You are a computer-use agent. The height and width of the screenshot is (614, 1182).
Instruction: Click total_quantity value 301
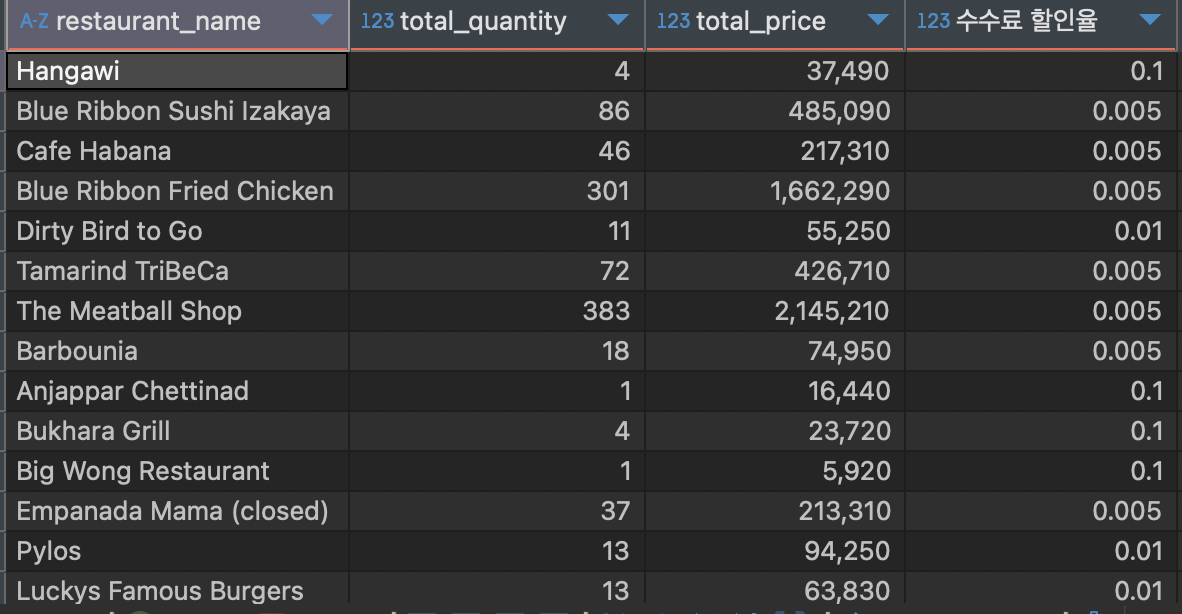pyautogui.click(x=608, y=191)
